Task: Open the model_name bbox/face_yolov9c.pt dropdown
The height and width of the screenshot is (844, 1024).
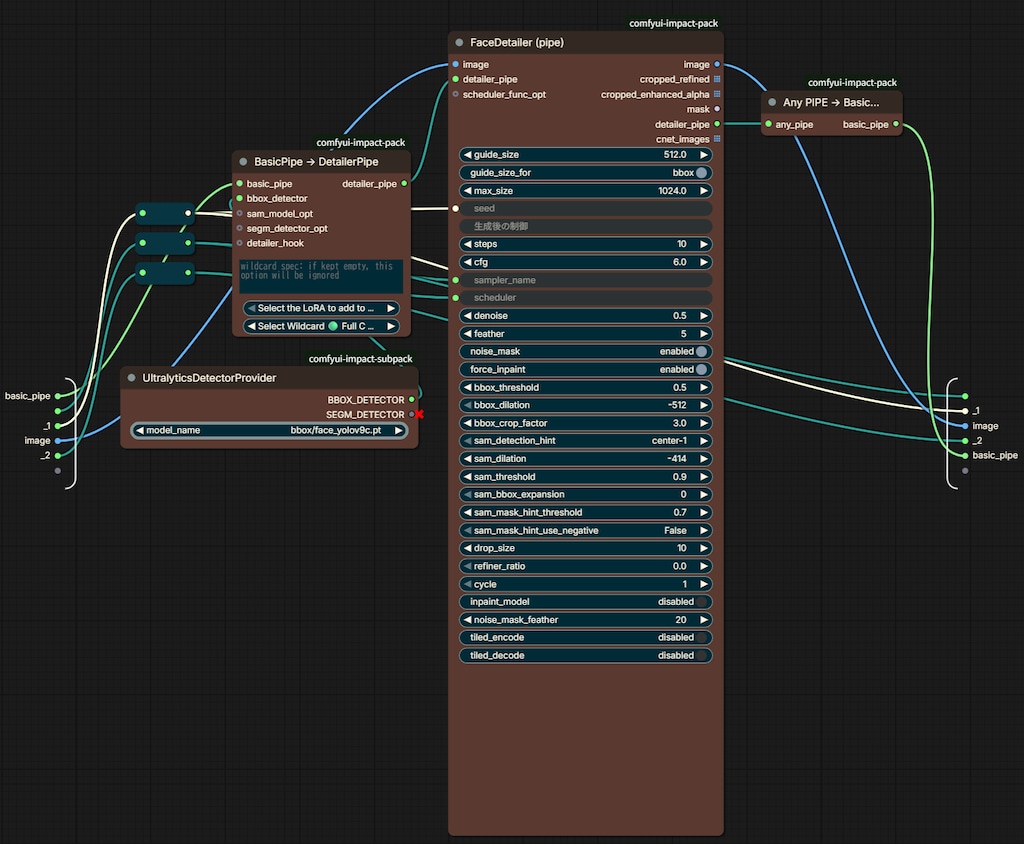Action: [269, 430]
